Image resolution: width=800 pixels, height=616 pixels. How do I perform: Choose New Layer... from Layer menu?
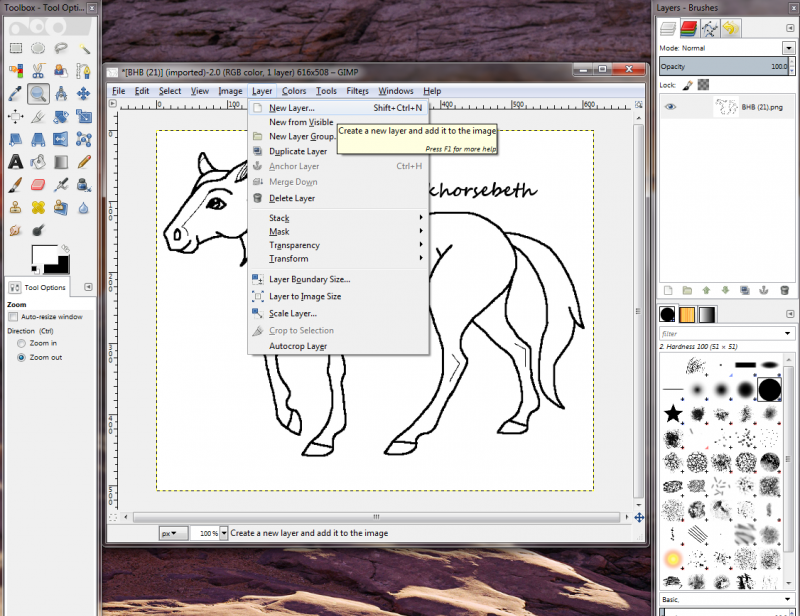338,108
